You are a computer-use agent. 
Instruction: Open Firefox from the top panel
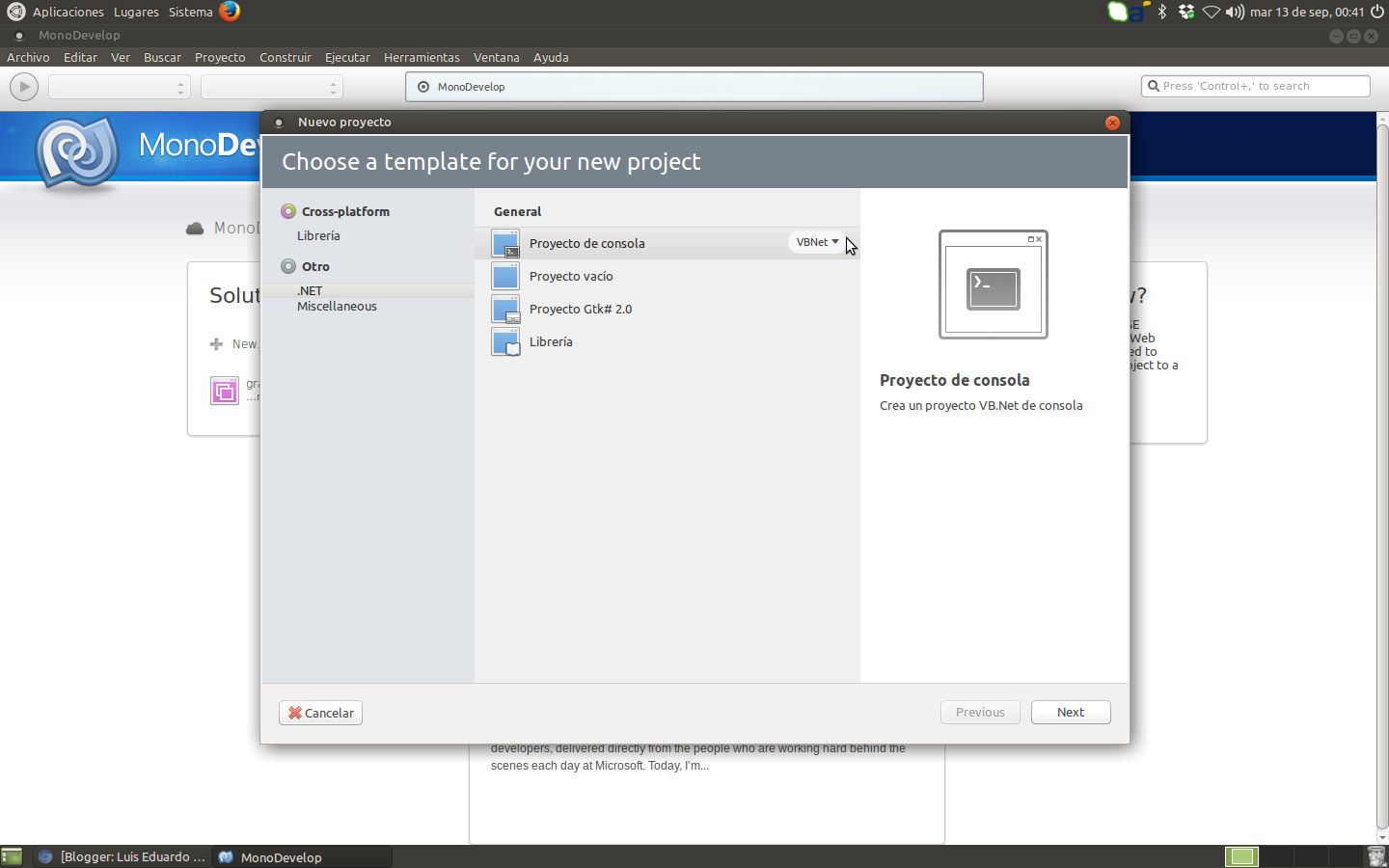230,12
